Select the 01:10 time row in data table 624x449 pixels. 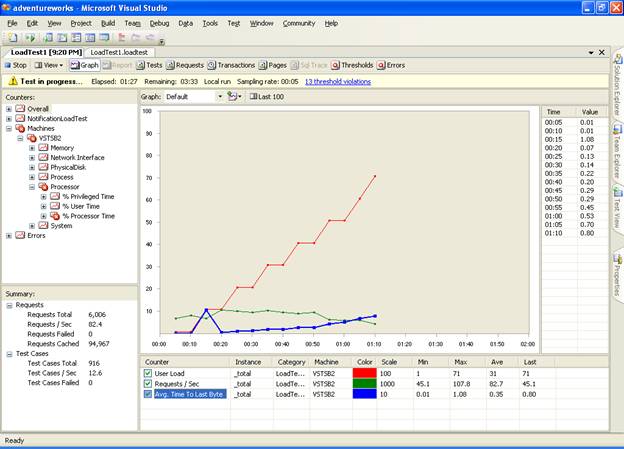[575, 233]
